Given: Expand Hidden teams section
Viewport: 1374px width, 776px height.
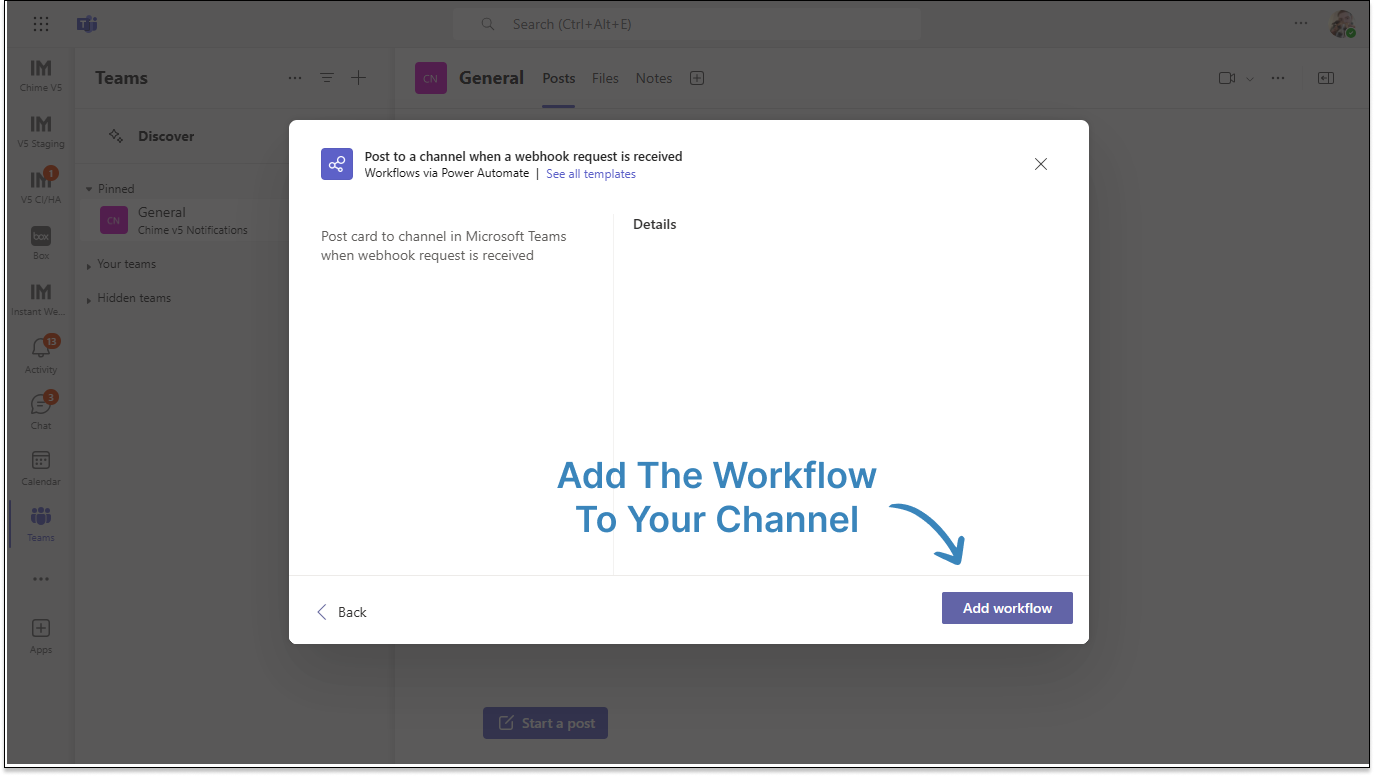Looking at the screenshot, I should coord(128,298).
